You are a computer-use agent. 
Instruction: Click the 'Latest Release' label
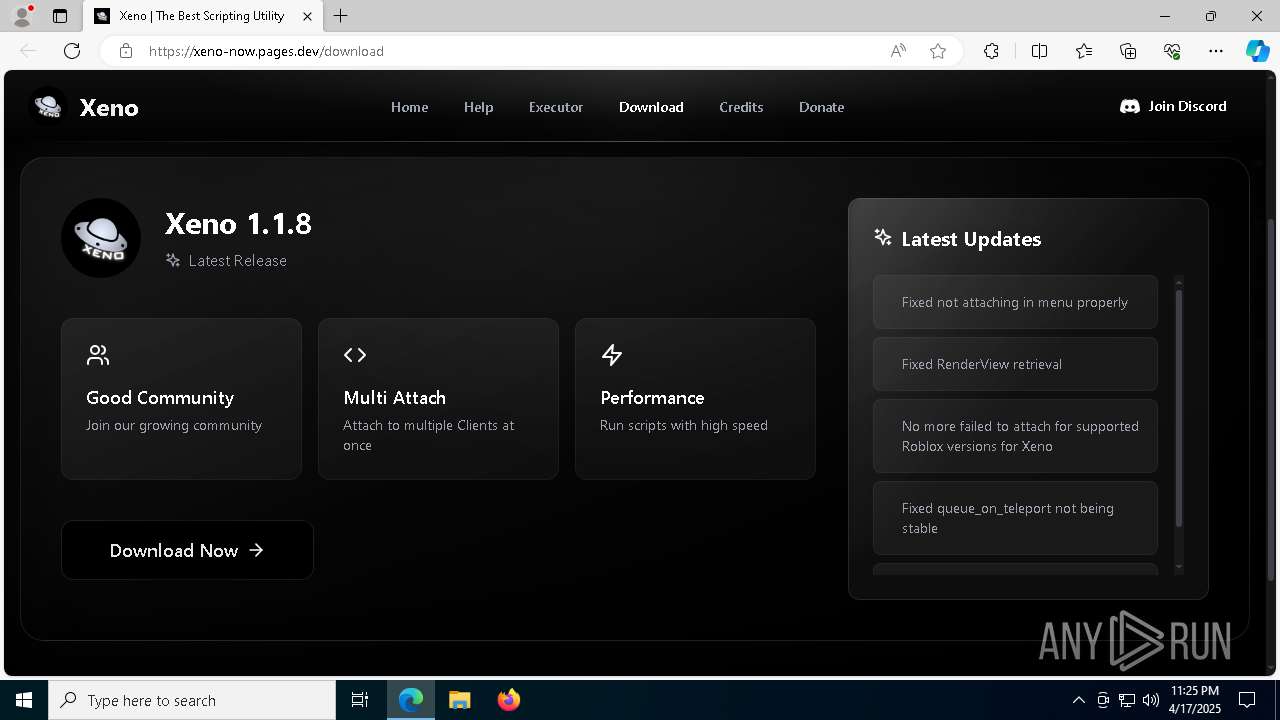238,260
